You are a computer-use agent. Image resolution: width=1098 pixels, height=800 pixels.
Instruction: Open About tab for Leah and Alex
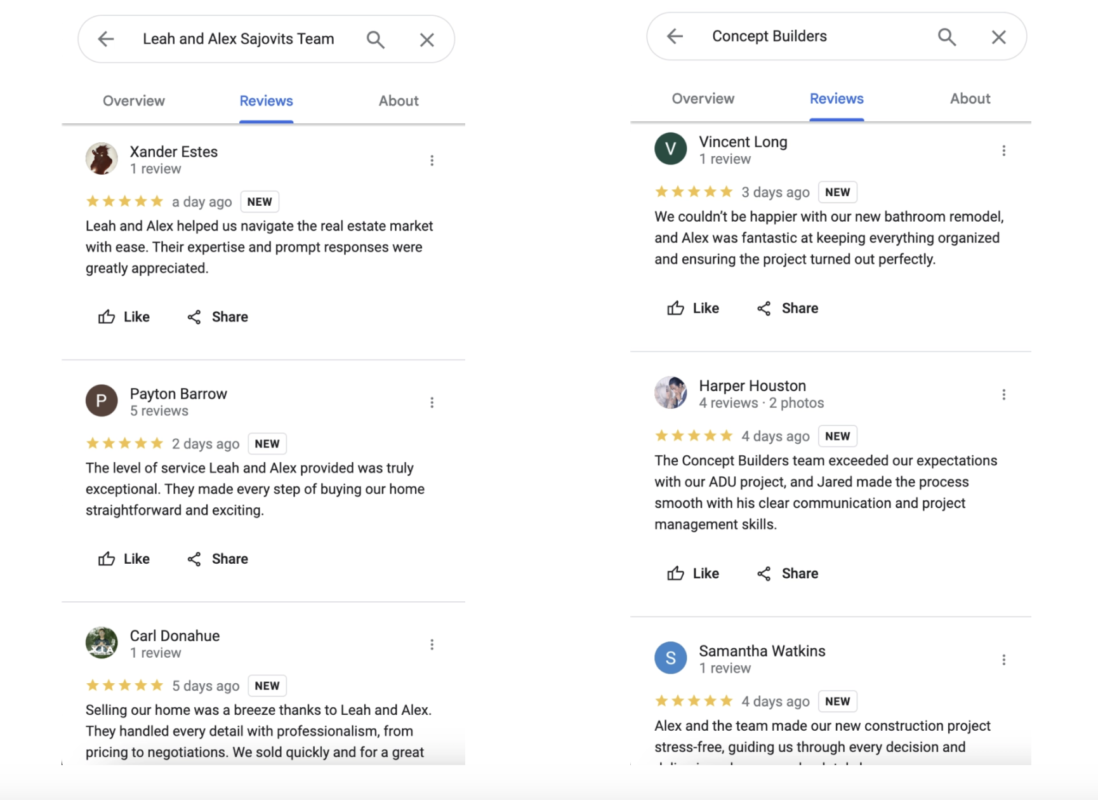coord(398,101)
